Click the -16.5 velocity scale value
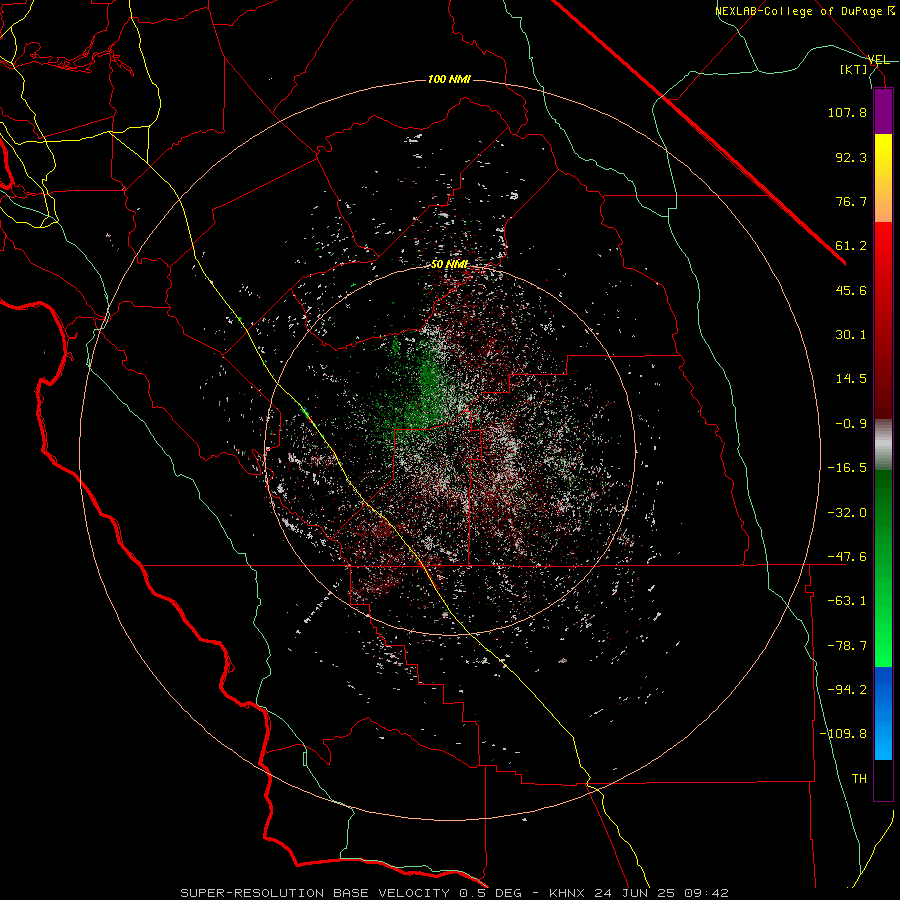900x900 pixels. click(x=847, y=468)
